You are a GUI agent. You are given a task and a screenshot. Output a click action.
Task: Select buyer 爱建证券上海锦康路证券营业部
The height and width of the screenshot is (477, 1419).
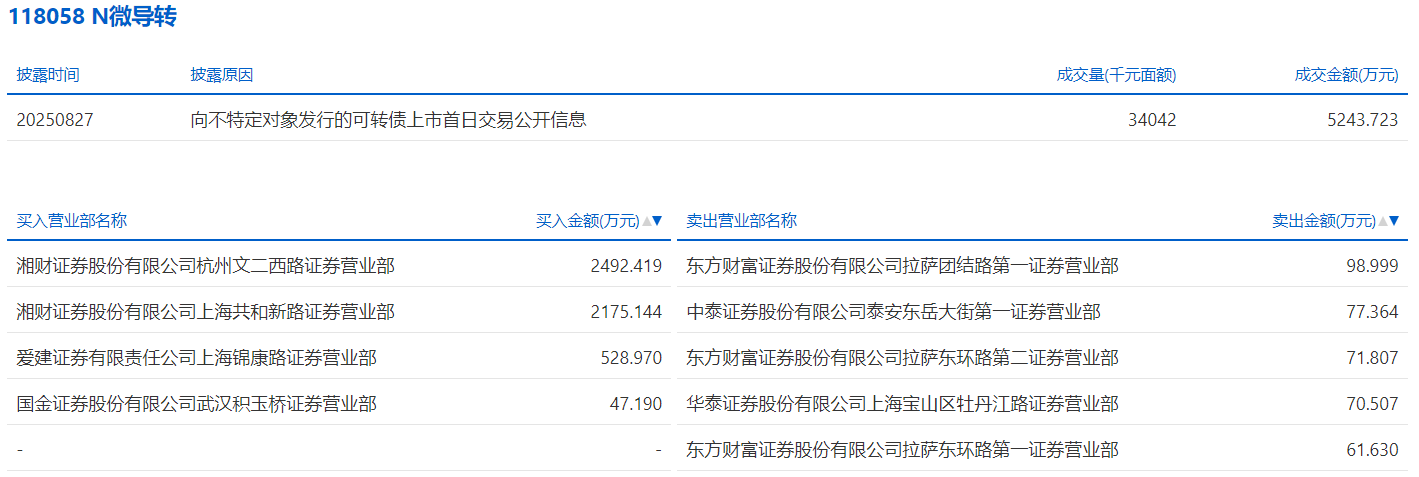click(x=197, y=358)
